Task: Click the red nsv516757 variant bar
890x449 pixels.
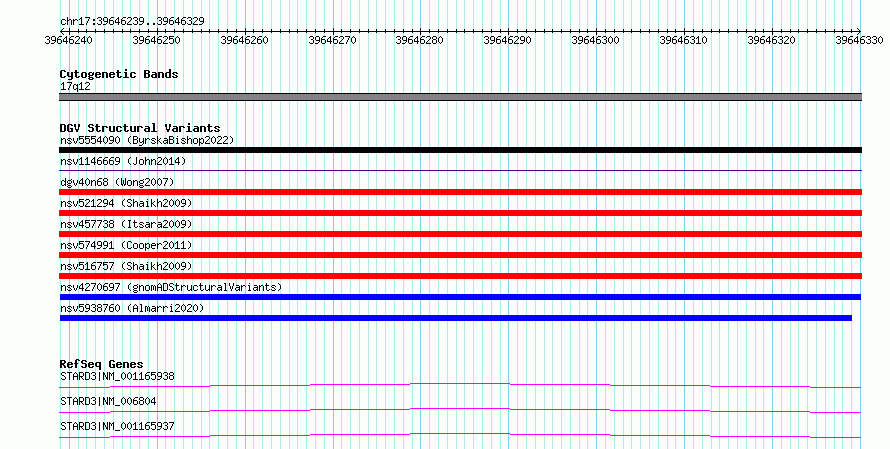Action: (x=460, y=276)
